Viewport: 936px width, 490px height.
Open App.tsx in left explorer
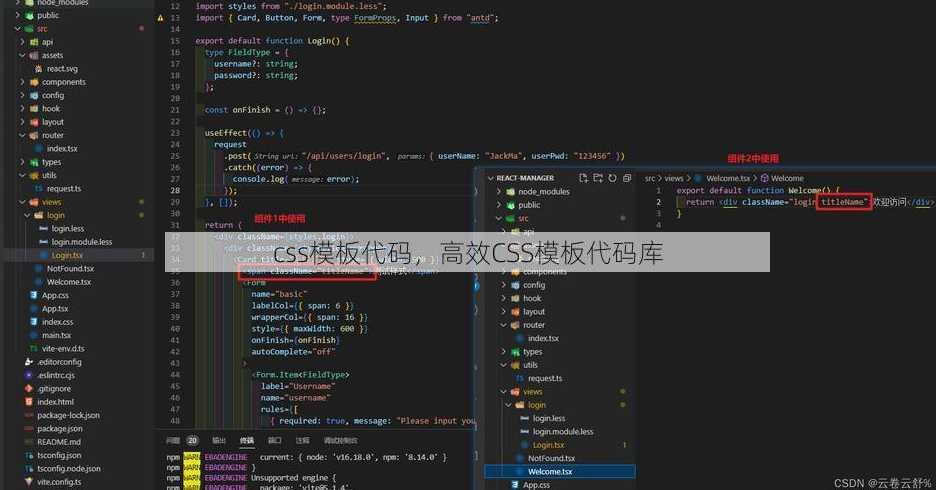click(x=55, y=309)
